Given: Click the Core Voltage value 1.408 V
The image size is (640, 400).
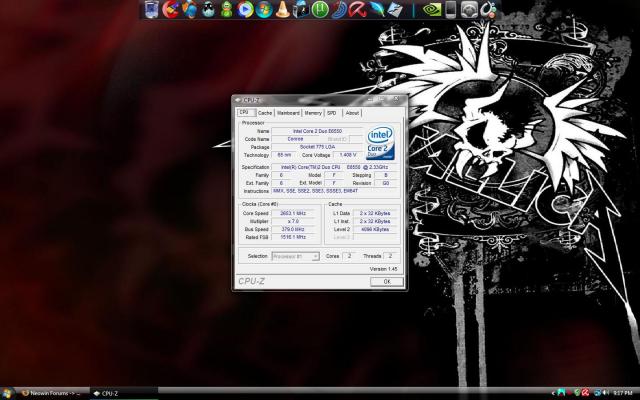Looking at the screenshot, I should tap(348, 155).
